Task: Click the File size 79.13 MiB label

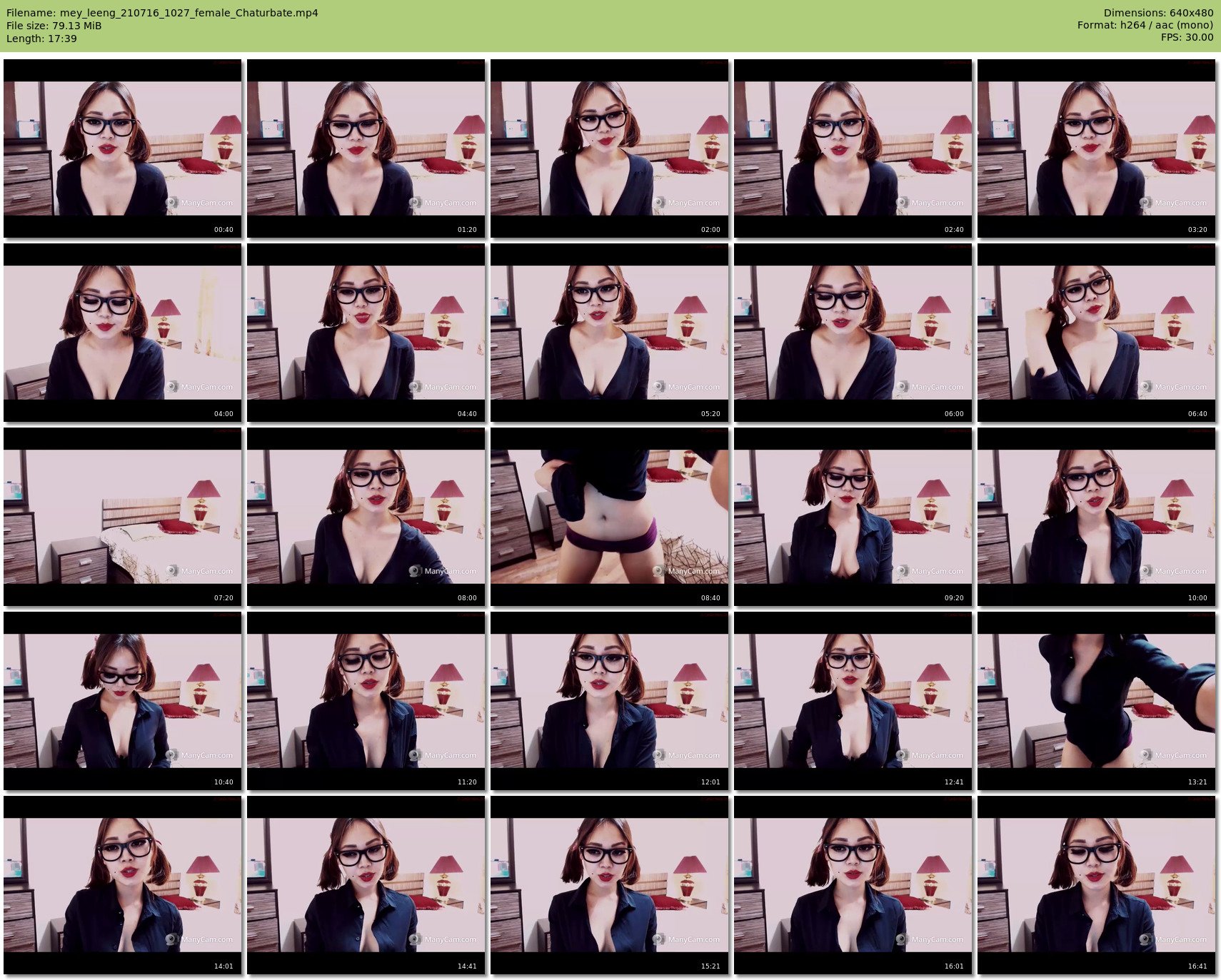Action: click(x=54, y=26)
